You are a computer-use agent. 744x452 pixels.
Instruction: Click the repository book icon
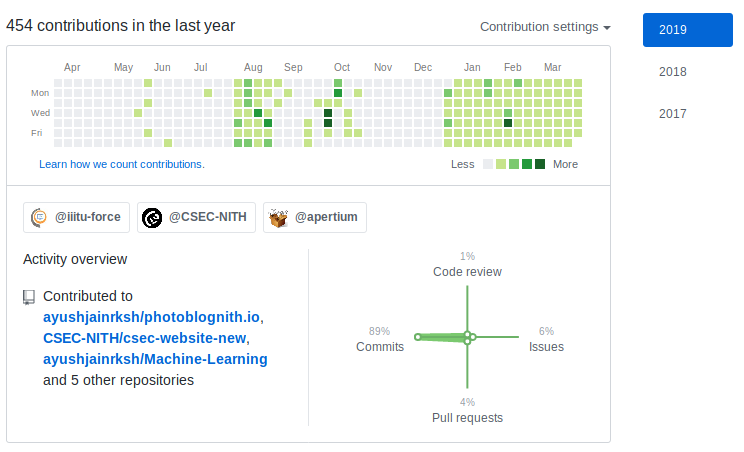(x=29, y=297)
